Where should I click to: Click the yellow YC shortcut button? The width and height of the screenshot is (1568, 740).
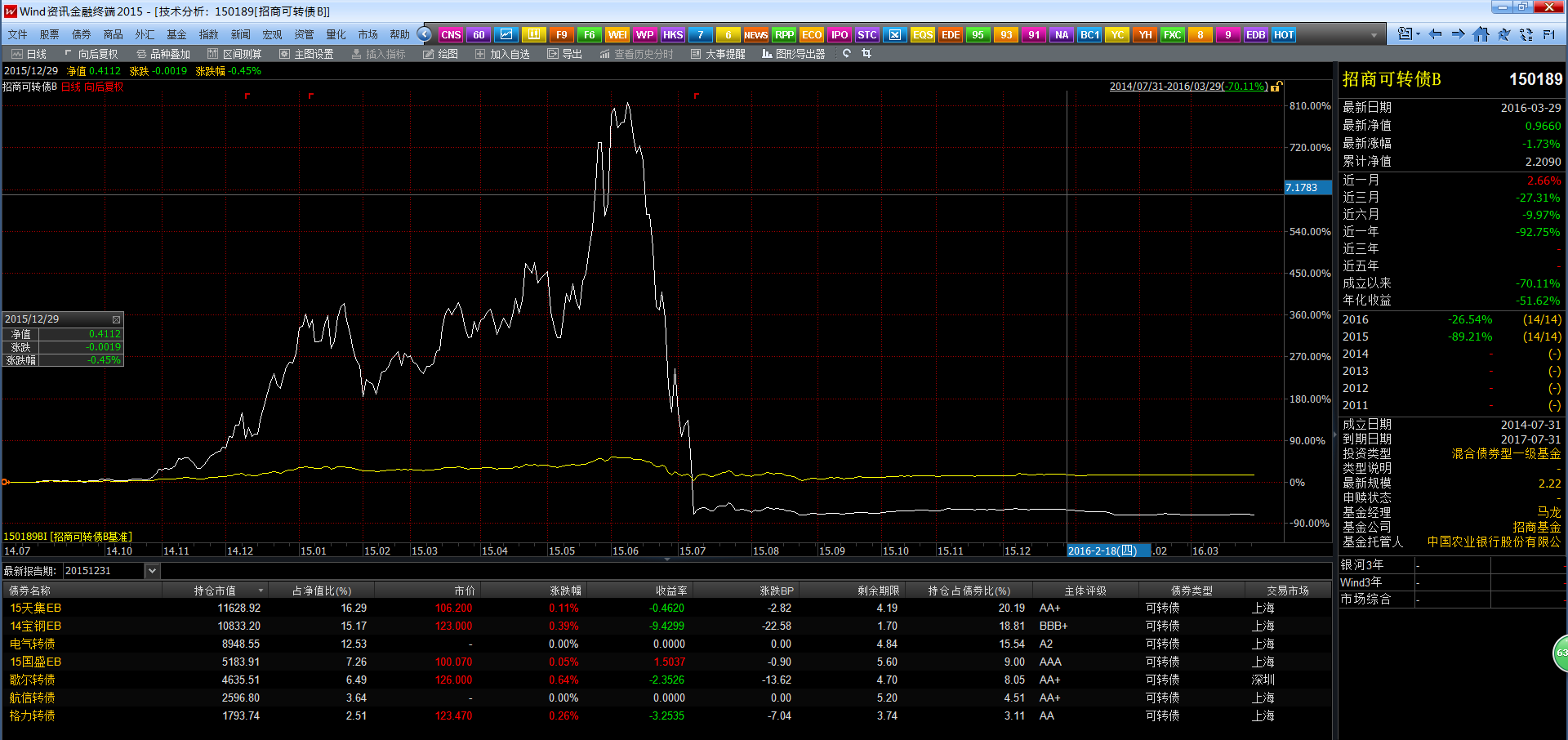(1117, 35)
